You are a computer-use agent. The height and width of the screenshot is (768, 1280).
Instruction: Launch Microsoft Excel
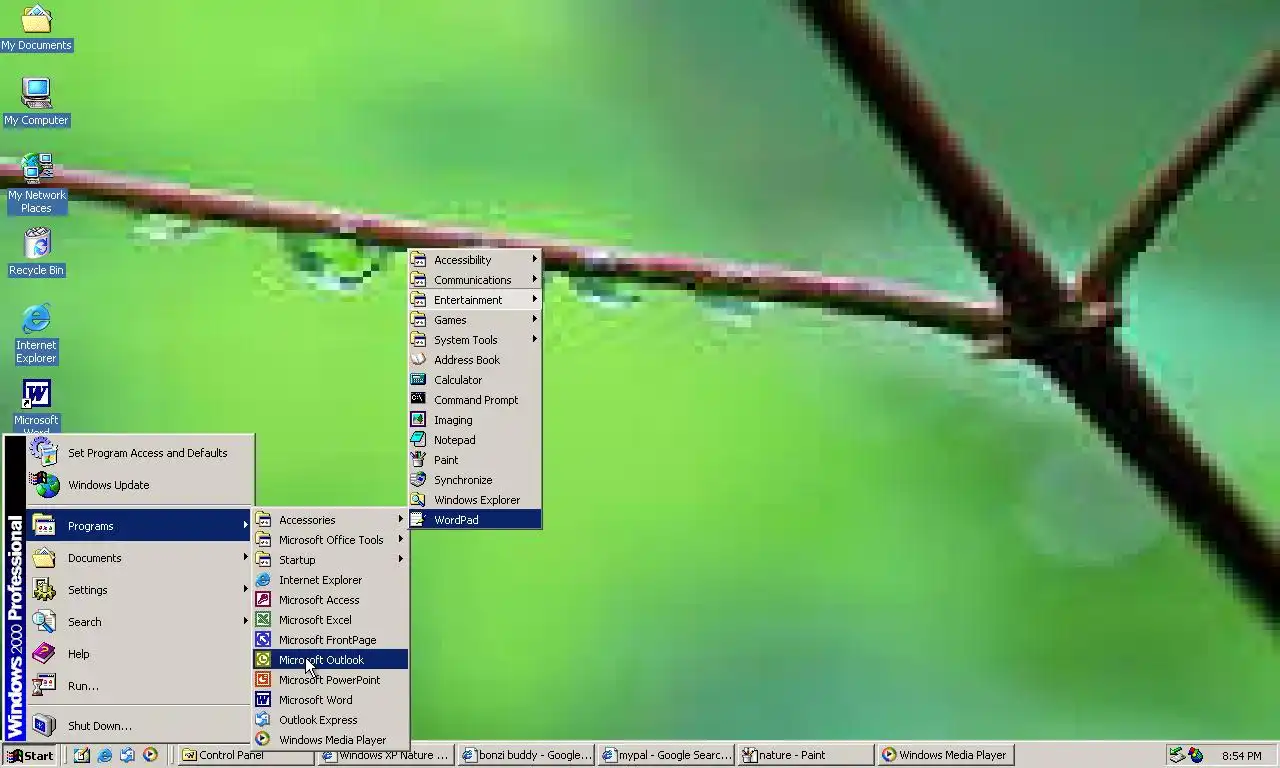[x=330, y=620]
